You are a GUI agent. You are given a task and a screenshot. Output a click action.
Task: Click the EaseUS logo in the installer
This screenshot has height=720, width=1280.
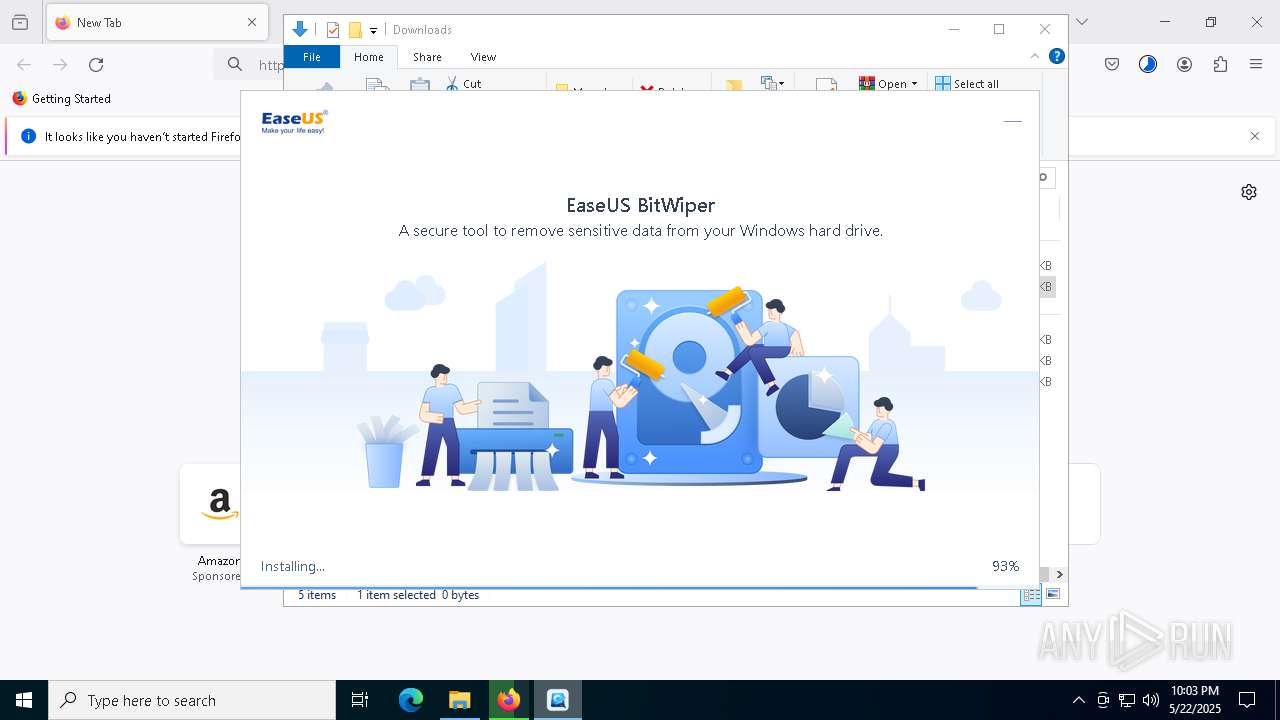(x=294, y=122)
